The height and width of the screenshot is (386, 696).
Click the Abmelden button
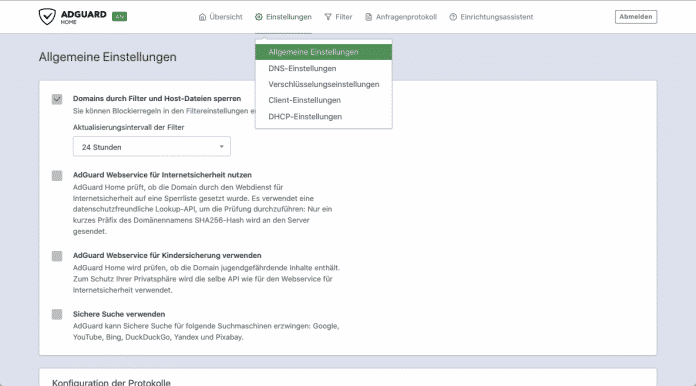[636, 17]
